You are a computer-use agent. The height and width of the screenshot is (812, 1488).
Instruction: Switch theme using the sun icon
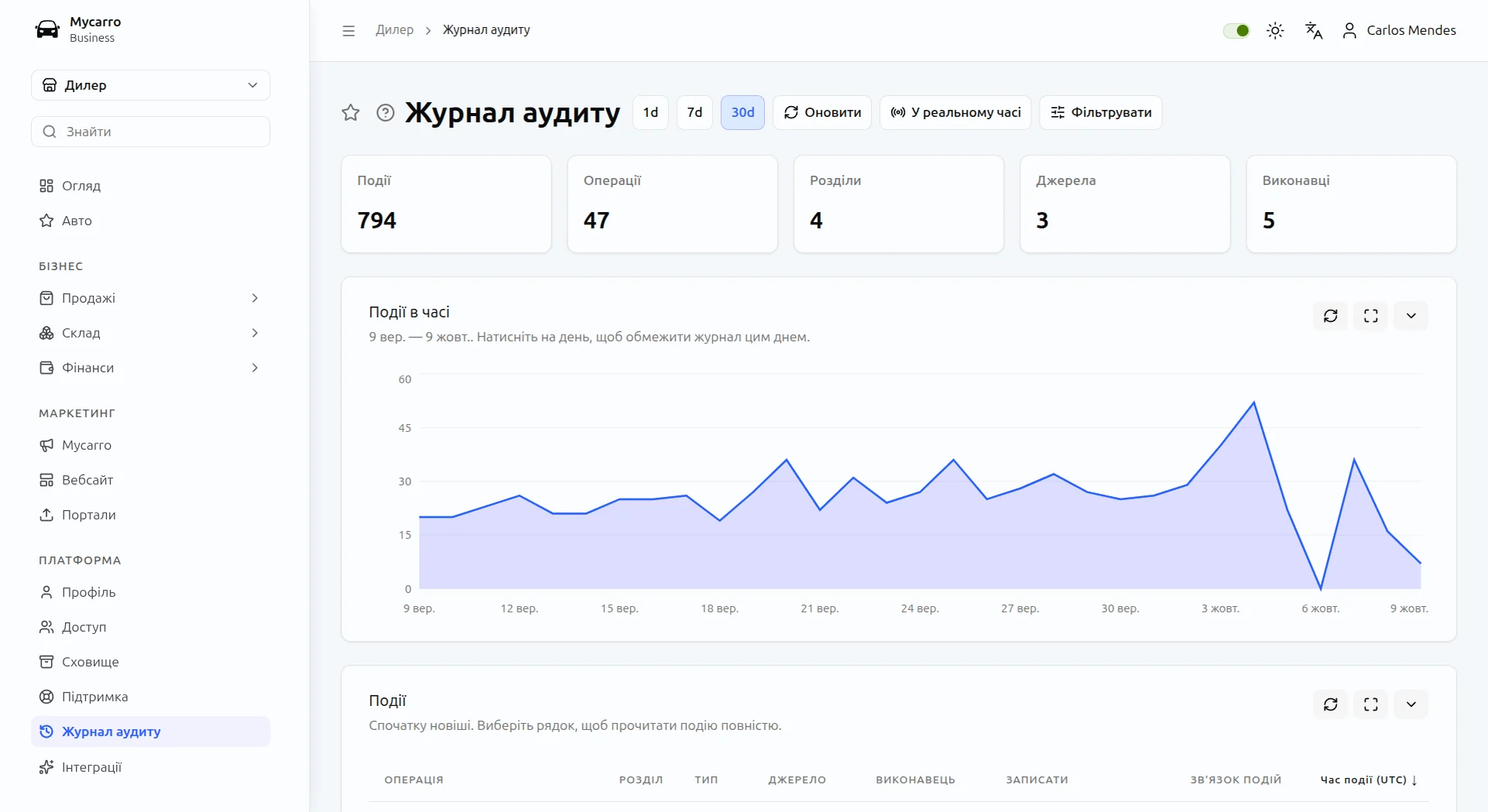click(1275, 31)
